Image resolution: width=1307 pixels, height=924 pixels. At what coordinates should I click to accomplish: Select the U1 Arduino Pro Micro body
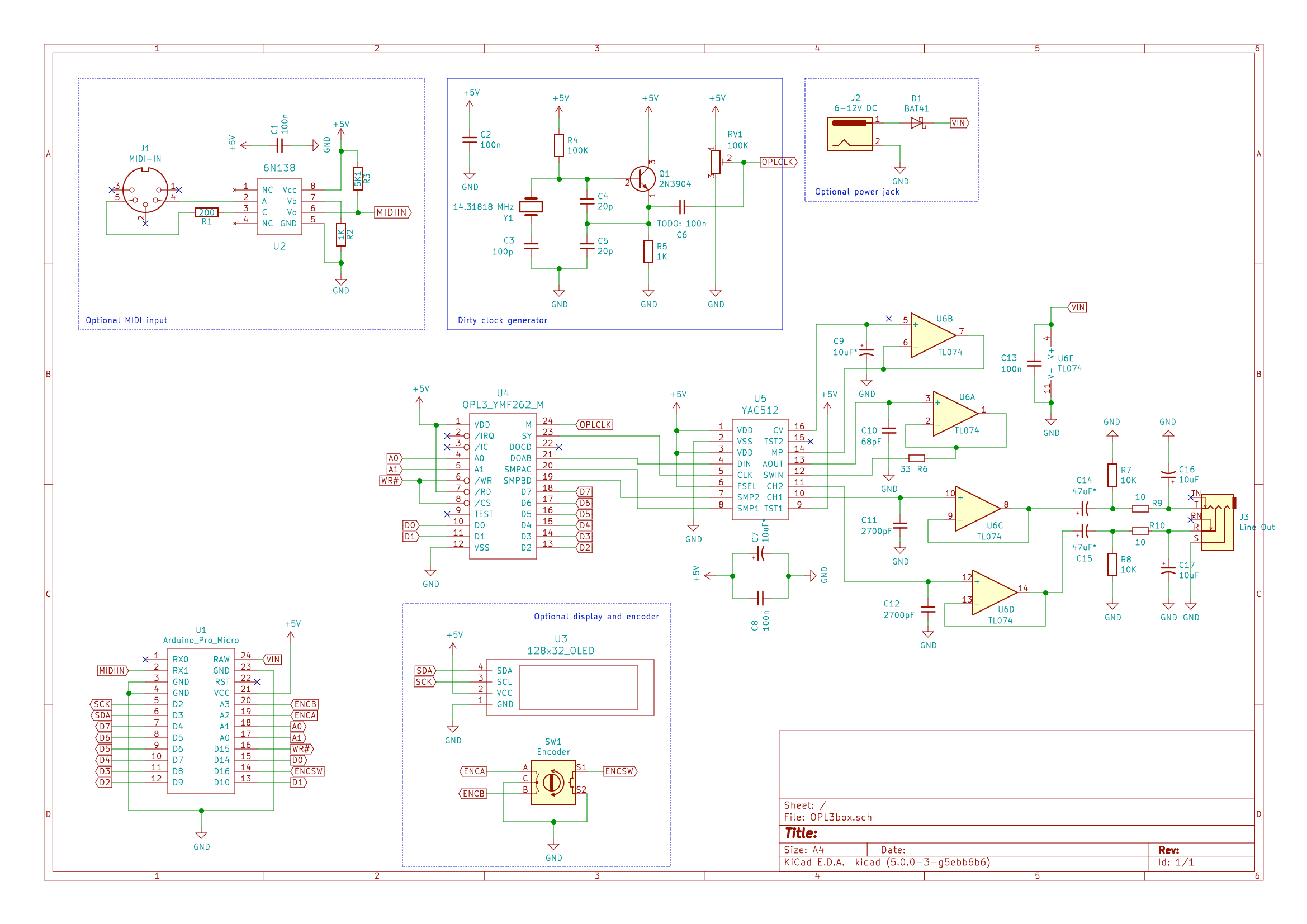[x=201, y=721]
